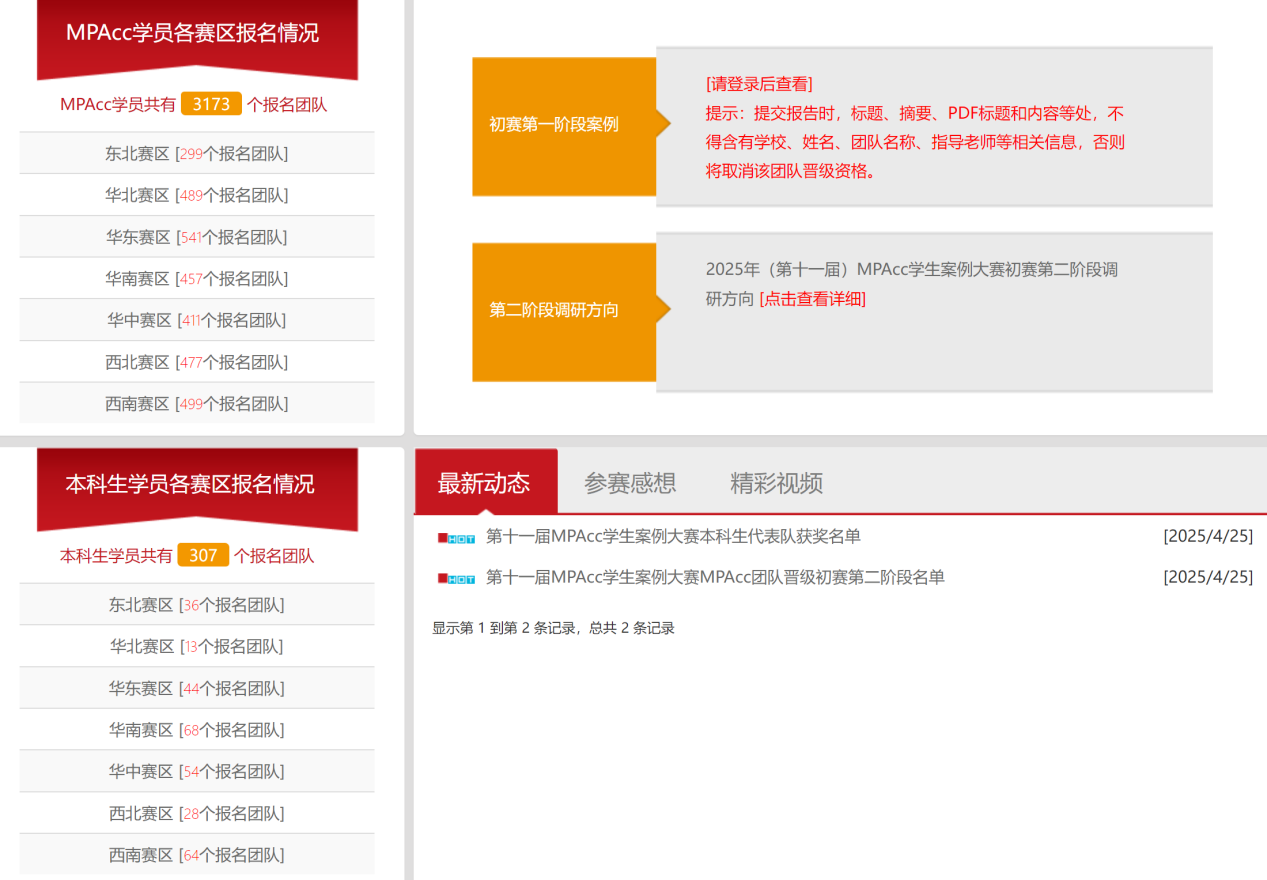This screenshot has width=1267, height=880.
Task: Select MPAcc 华东赛区 row with 541 teams
Action: [x=197, y=237]
